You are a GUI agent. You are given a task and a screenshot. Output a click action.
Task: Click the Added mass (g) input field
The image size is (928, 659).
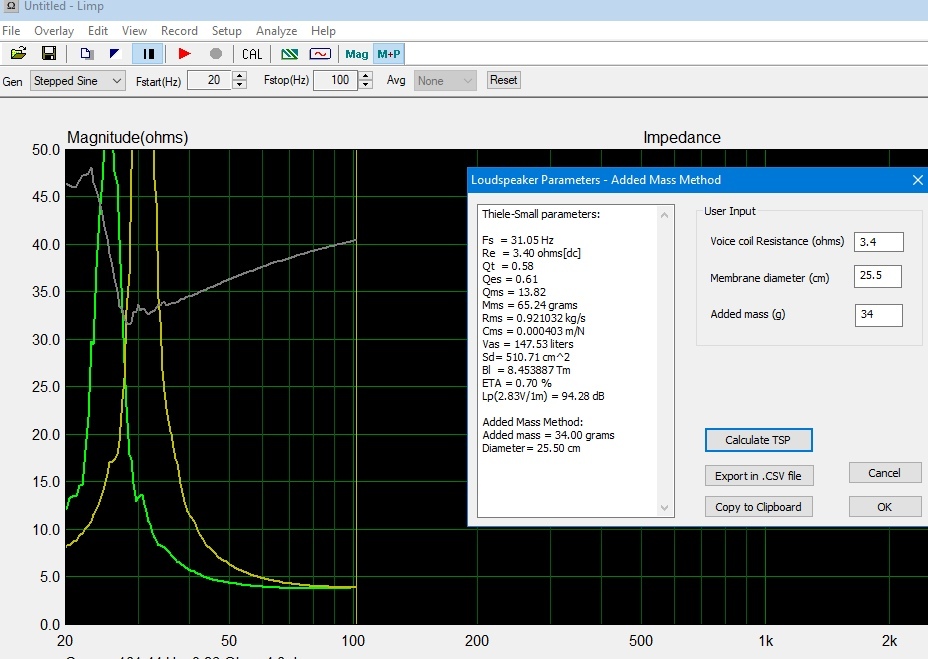pyautogui.click(x=879, y=315)
